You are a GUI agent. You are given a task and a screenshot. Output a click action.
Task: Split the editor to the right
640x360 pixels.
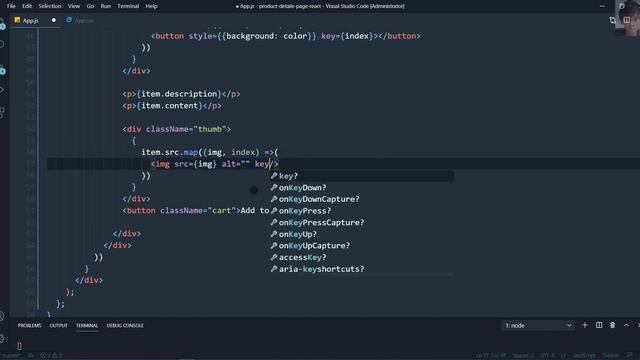(627, 20)
